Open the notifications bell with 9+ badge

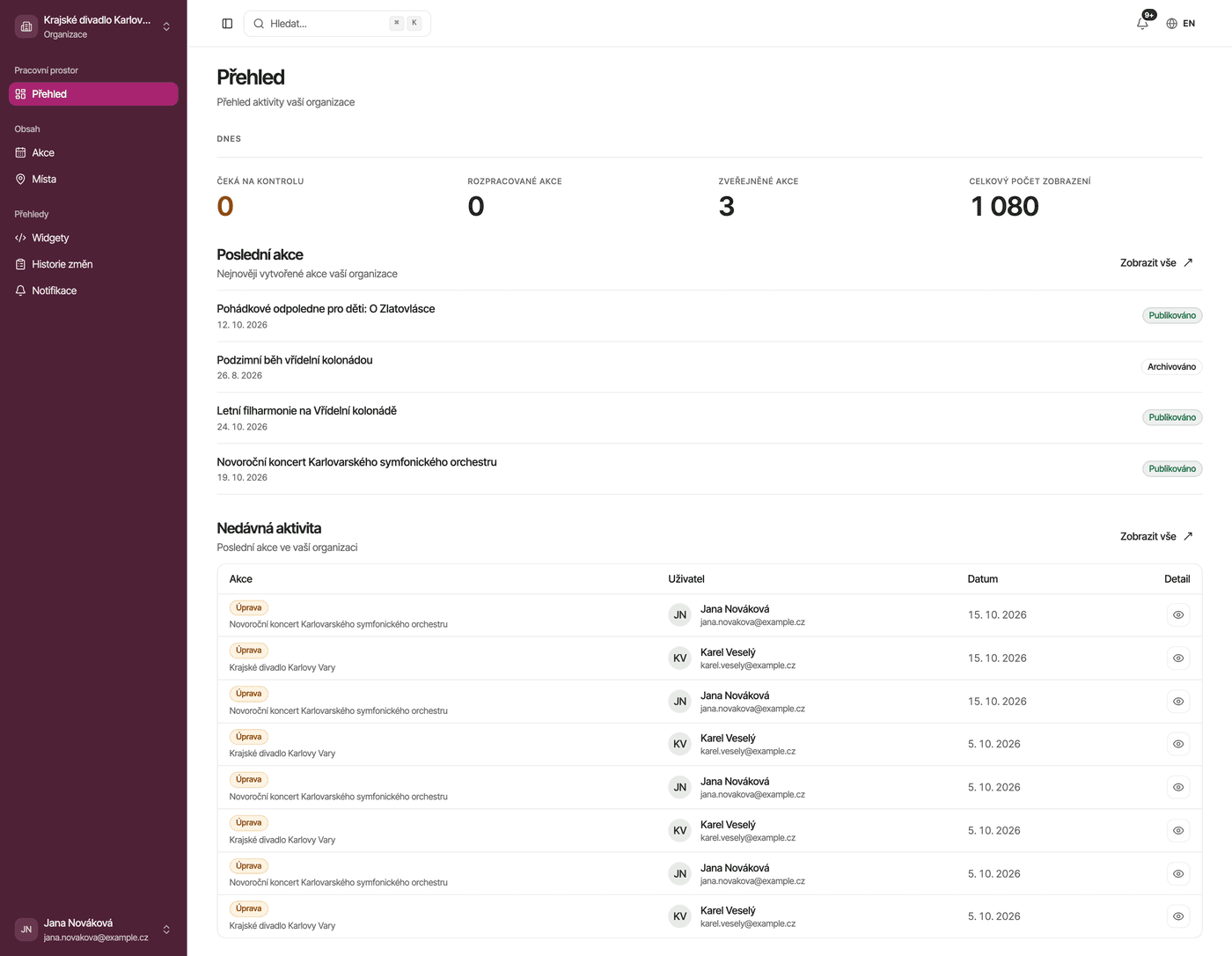[x=1143, y=23]
